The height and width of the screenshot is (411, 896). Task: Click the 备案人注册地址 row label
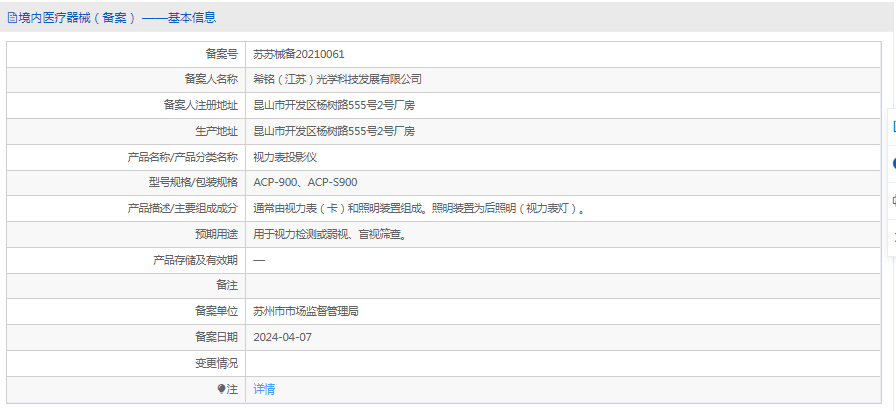(200, 106)
